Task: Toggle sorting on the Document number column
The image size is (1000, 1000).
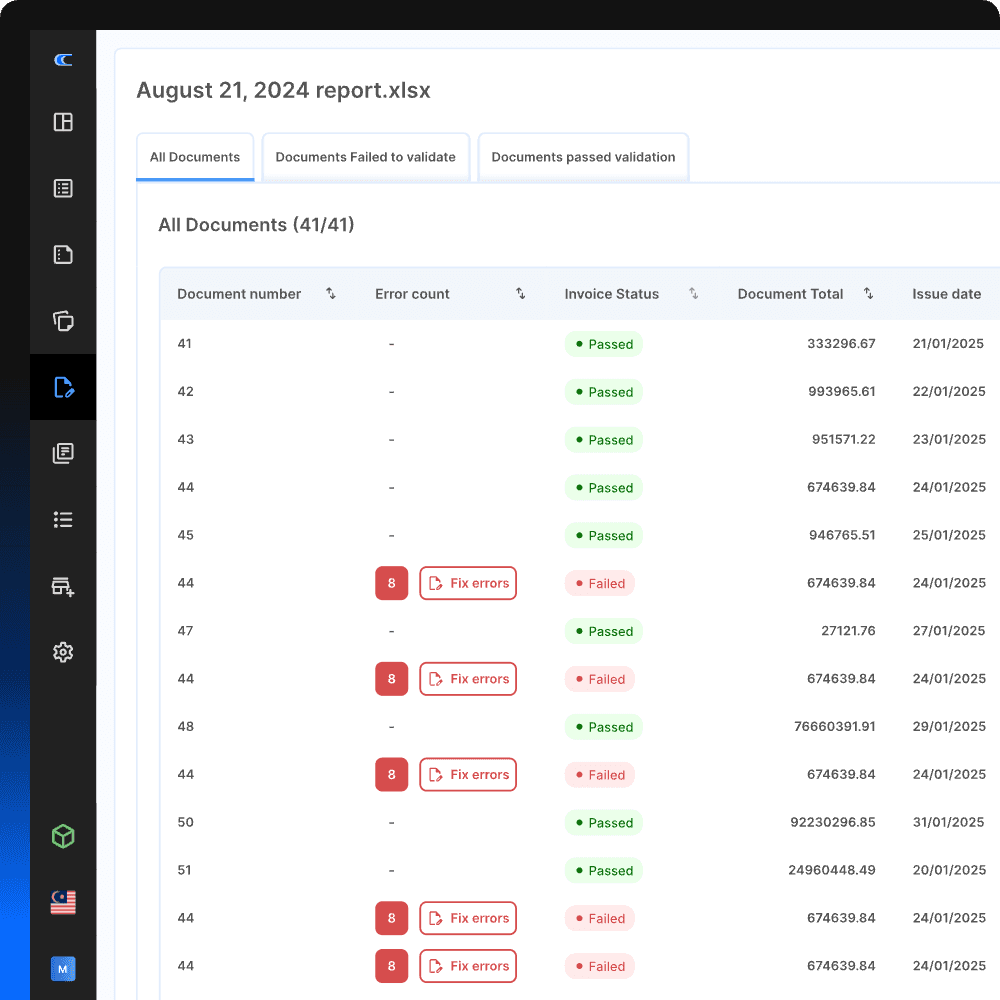Action: coord(331,293)
